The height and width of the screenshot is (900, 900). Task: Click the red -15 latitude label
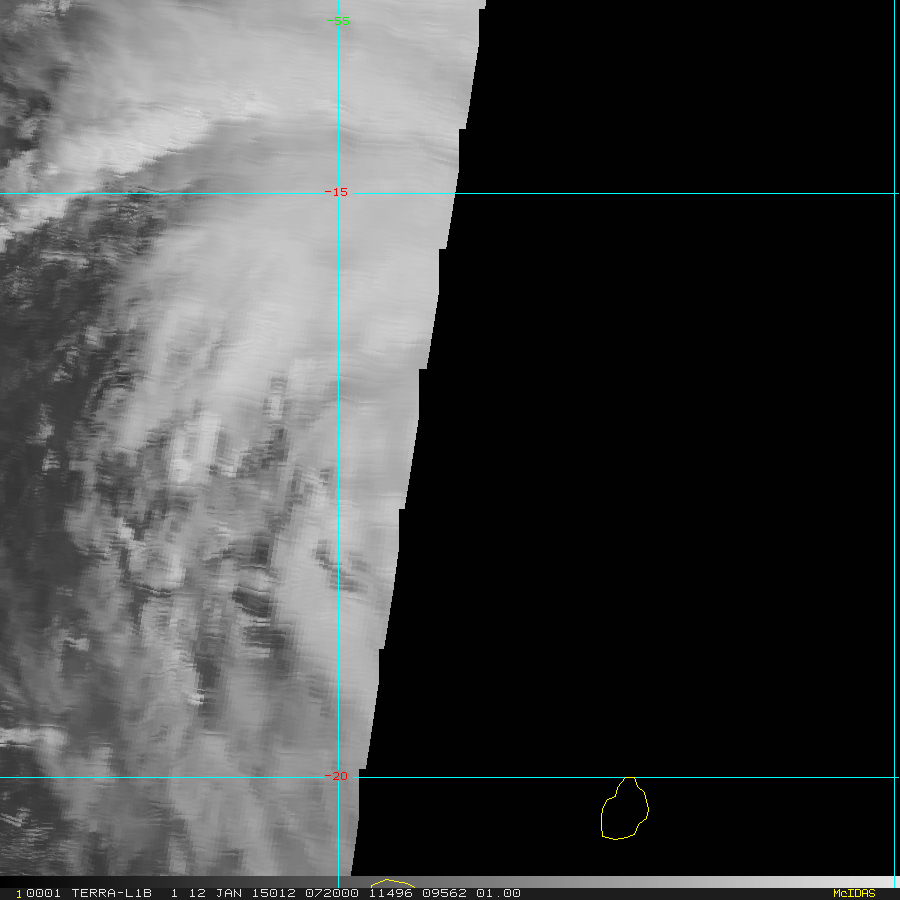coord(337,192)
